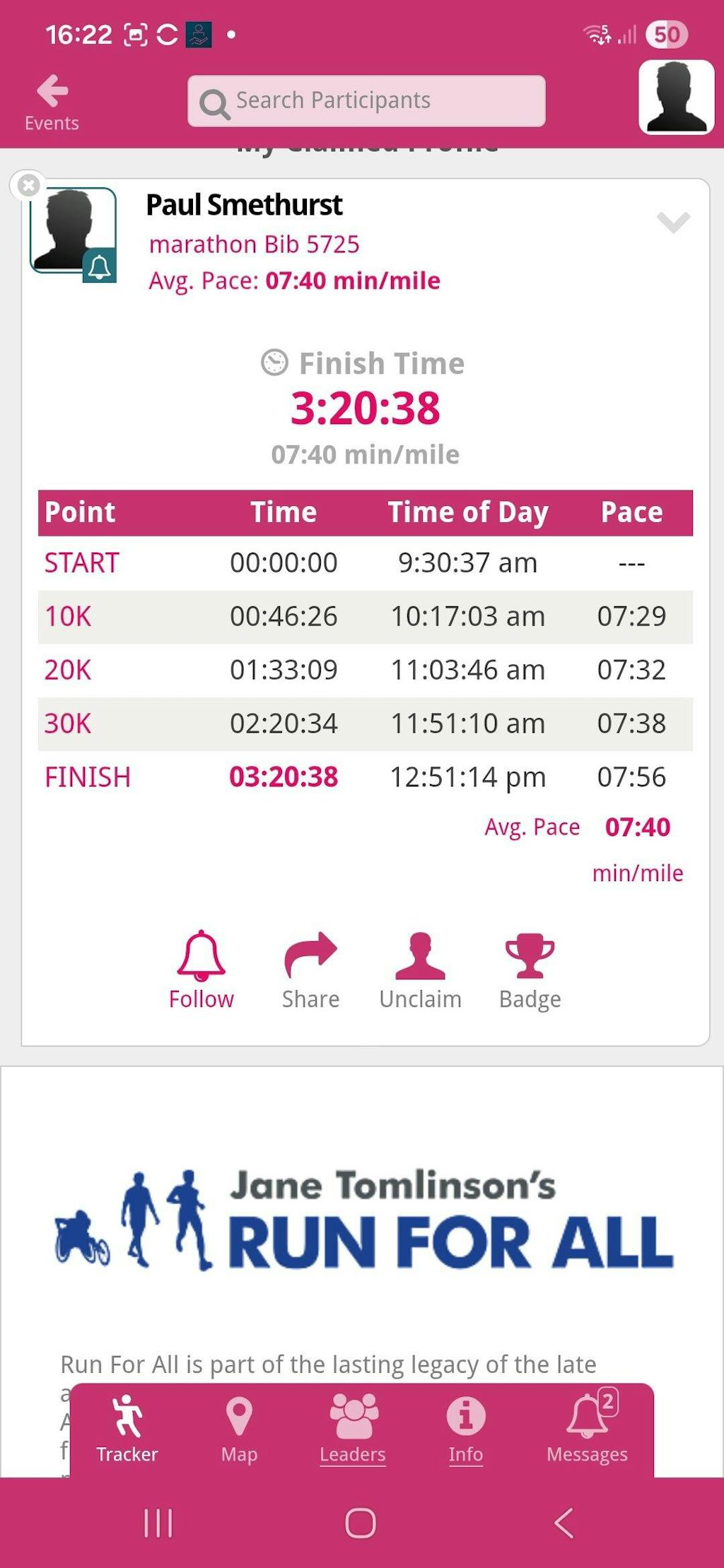Screen dimensions: 724x1568
Task: Follow Paul Smethurst with bell icon
Action: 201,969
